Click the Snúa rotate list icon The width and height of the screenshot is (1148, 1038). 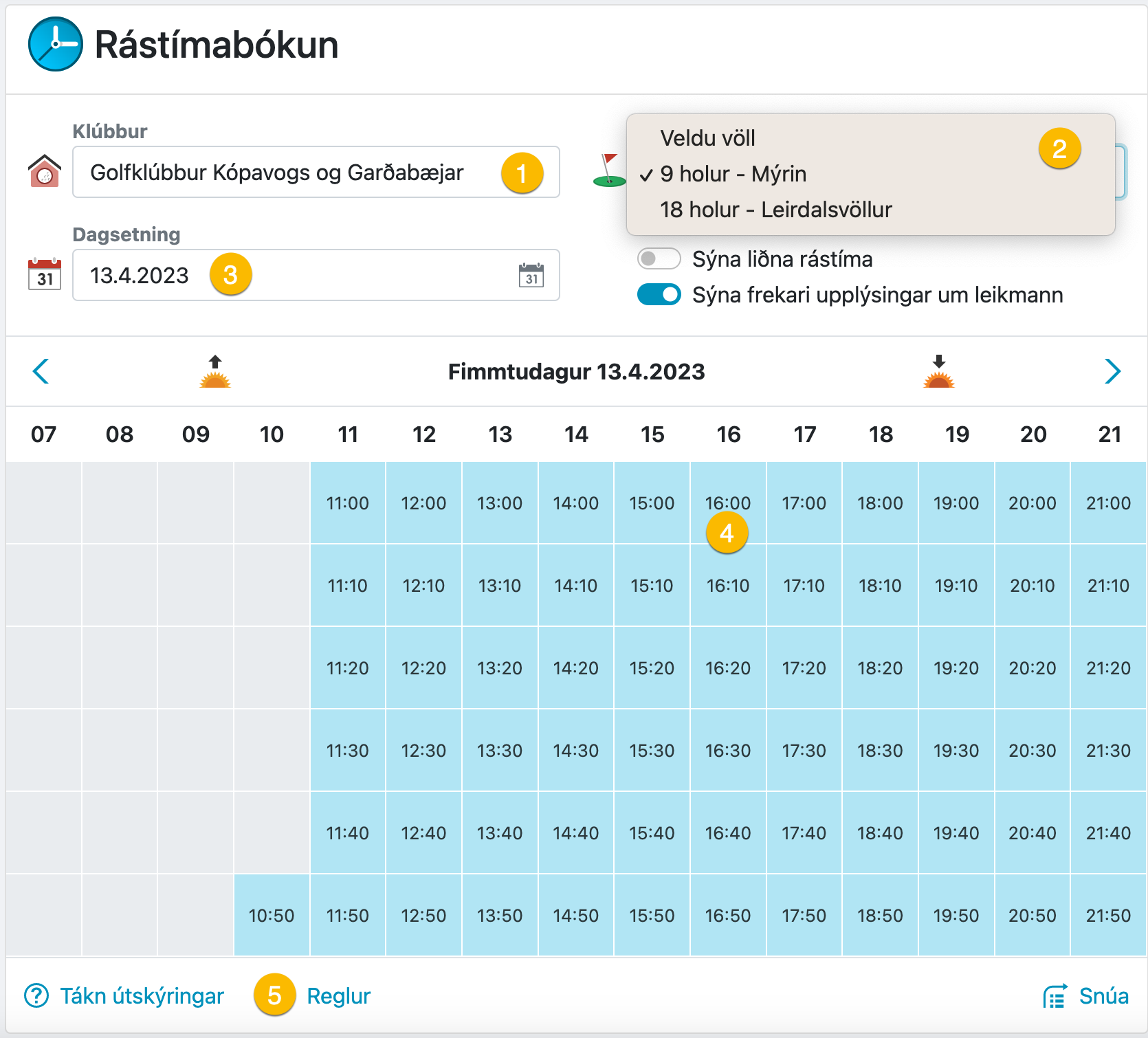coord(1055,995)
